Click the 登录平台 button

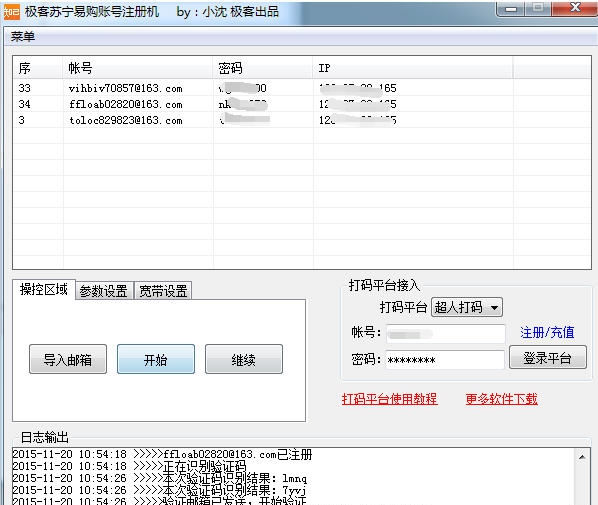click(x=548, y=357)
